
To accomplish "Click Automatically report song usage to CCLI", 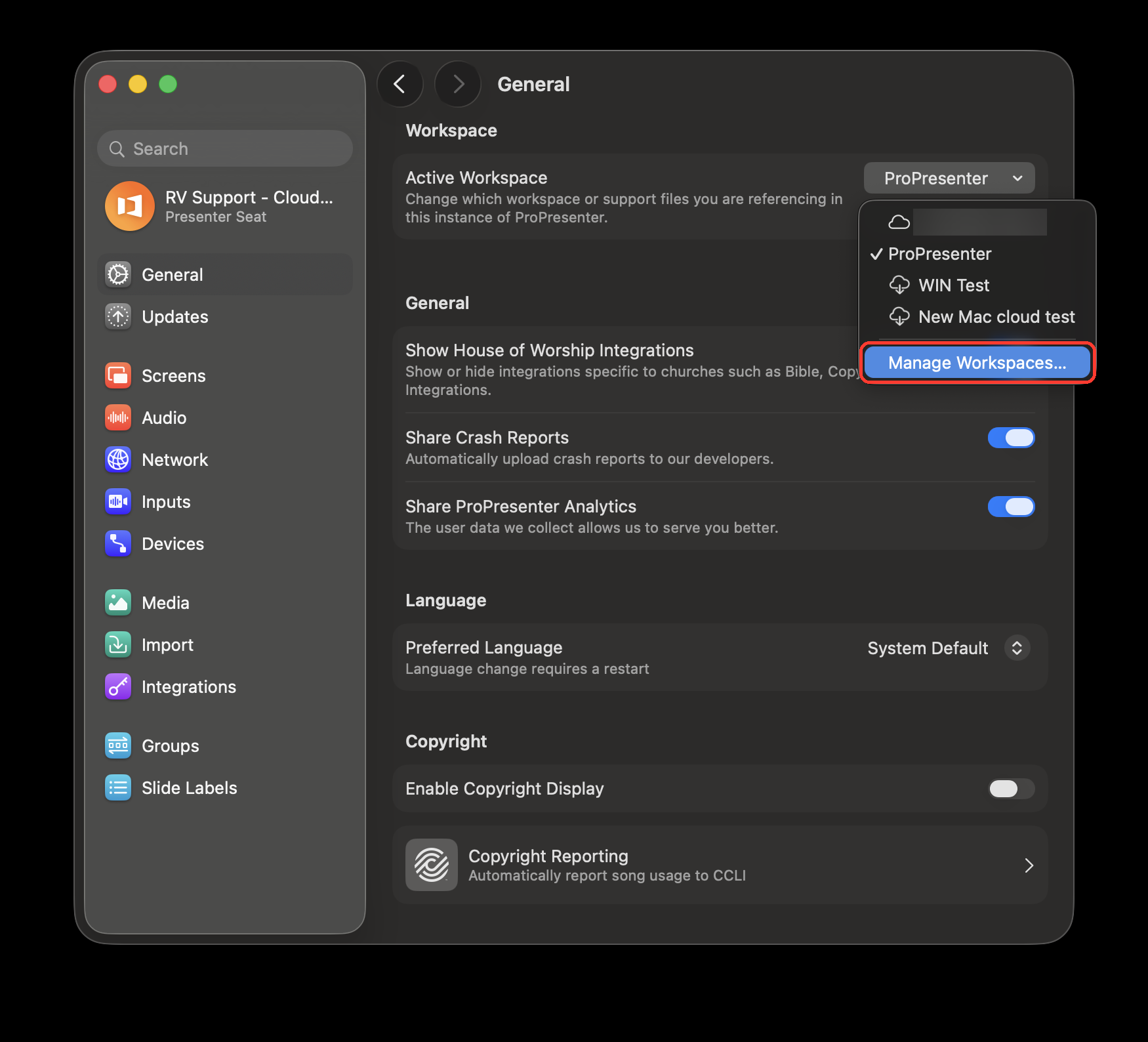I will [607, 876].
